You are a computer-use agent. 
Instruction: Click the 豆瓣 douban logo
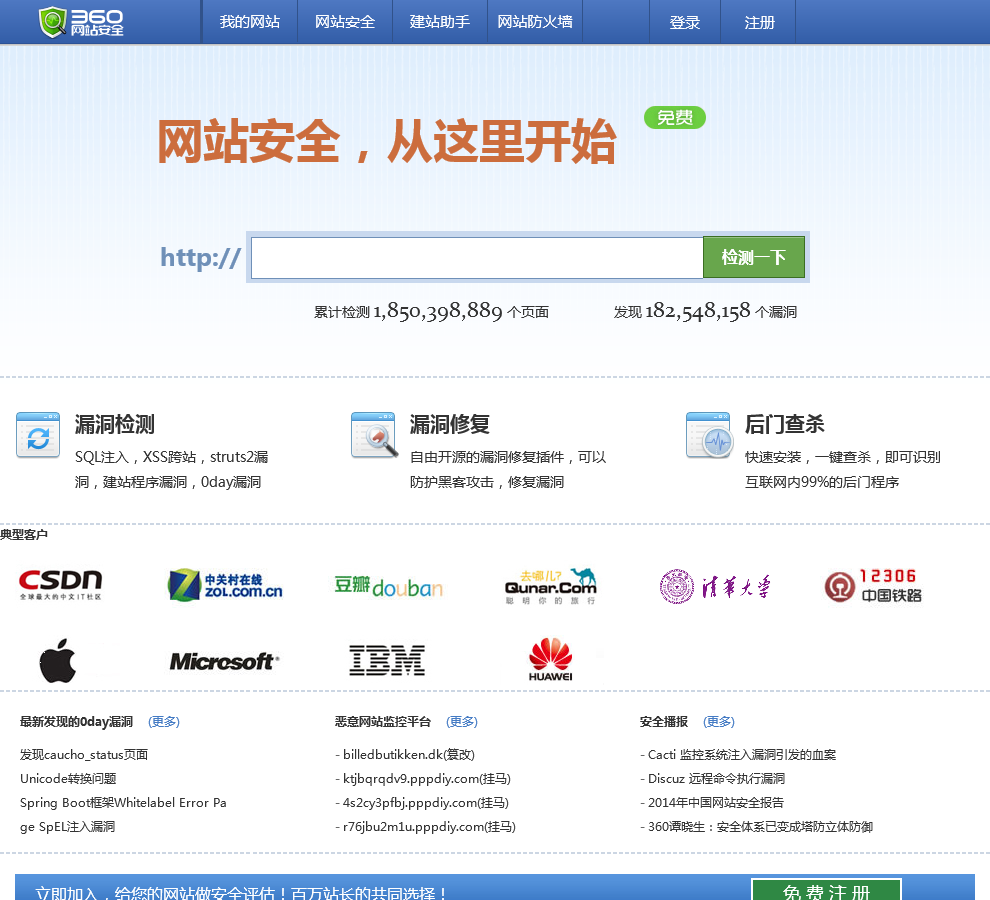click(388, 586)
